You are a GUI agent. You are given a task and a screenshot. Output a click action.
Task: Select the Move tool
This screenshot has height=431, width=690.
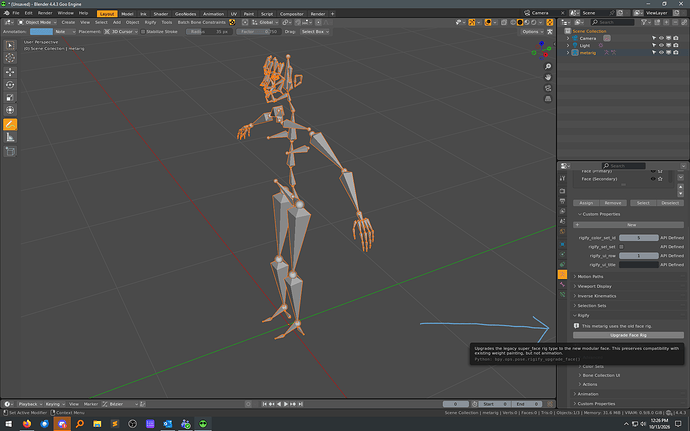point(10,72)
